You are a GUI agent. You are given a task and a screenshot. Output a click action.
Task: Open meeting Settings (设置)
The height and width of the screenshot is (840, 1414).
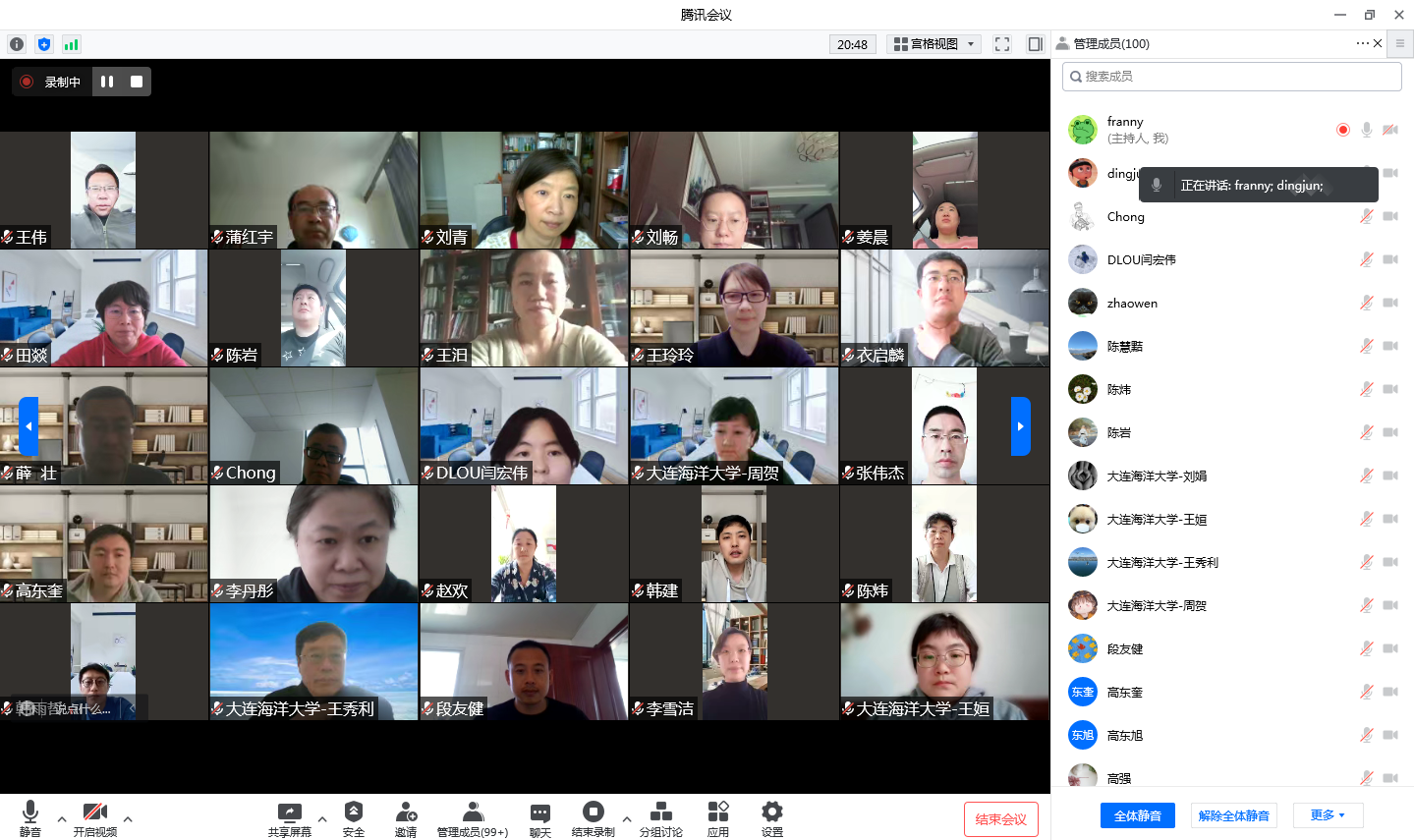click(772, 818)
